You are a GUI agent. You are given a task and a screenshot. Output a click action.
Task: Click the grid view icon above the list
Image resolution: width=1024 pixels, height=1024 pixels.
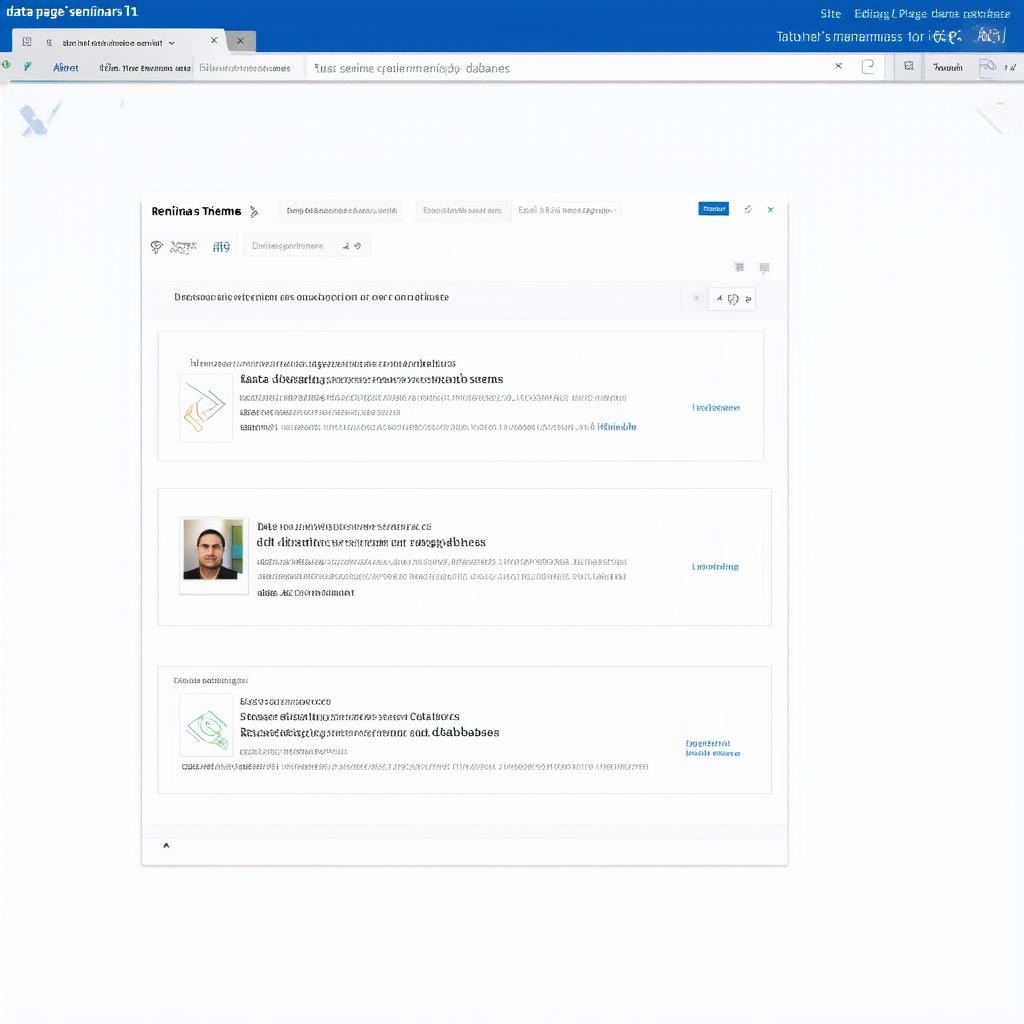[x=739, y=267]
